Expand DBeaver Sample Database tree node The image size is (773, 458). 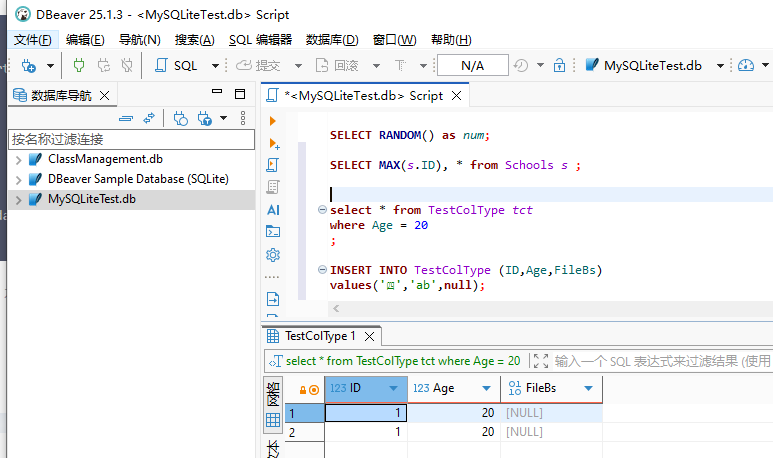coord(18,179)
